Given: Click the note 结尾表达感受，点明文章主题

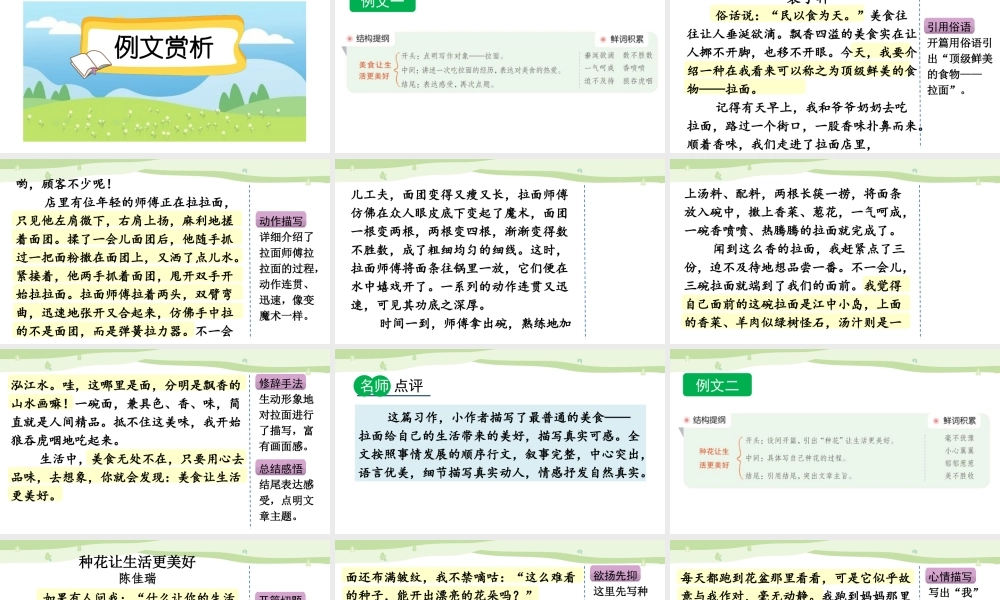Looking at the screenshot, I should (286, 501).
